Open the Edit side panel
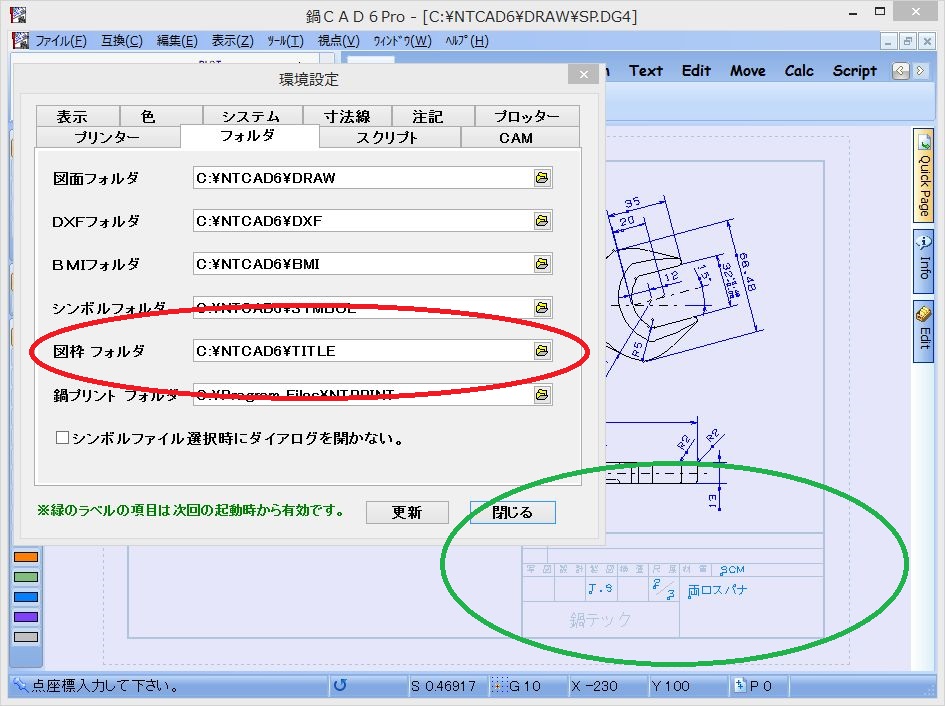The height and width of the screenshot is (706, 945). click(923, 332)
